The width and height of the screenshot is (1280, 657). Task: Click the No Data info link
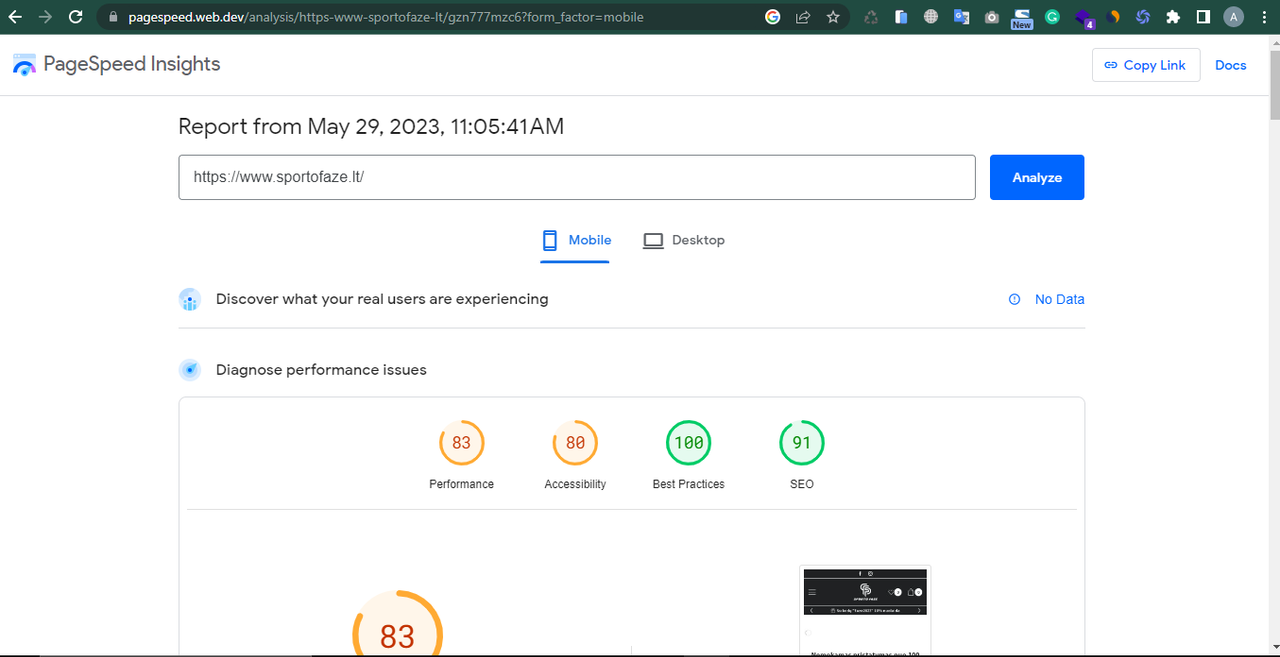pos(1047,299)
